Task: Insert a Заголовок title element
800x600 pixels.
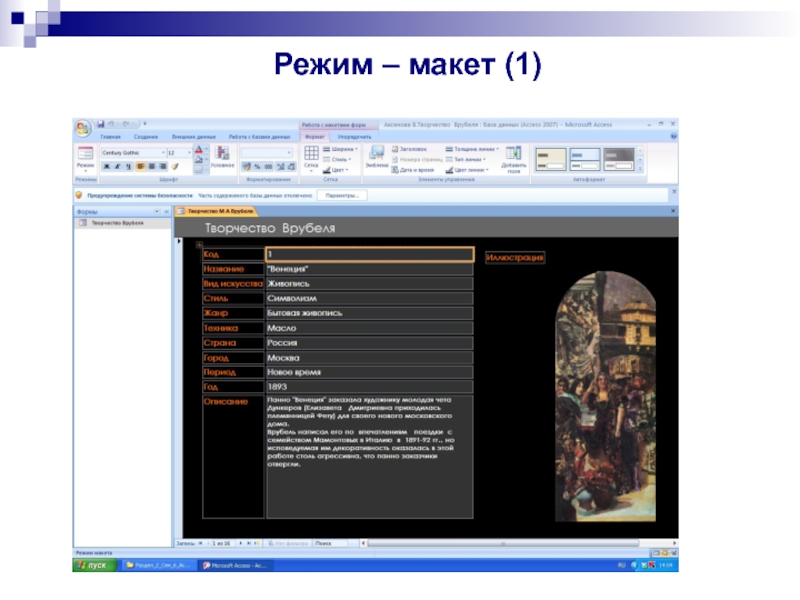Action: click(411, 149)
